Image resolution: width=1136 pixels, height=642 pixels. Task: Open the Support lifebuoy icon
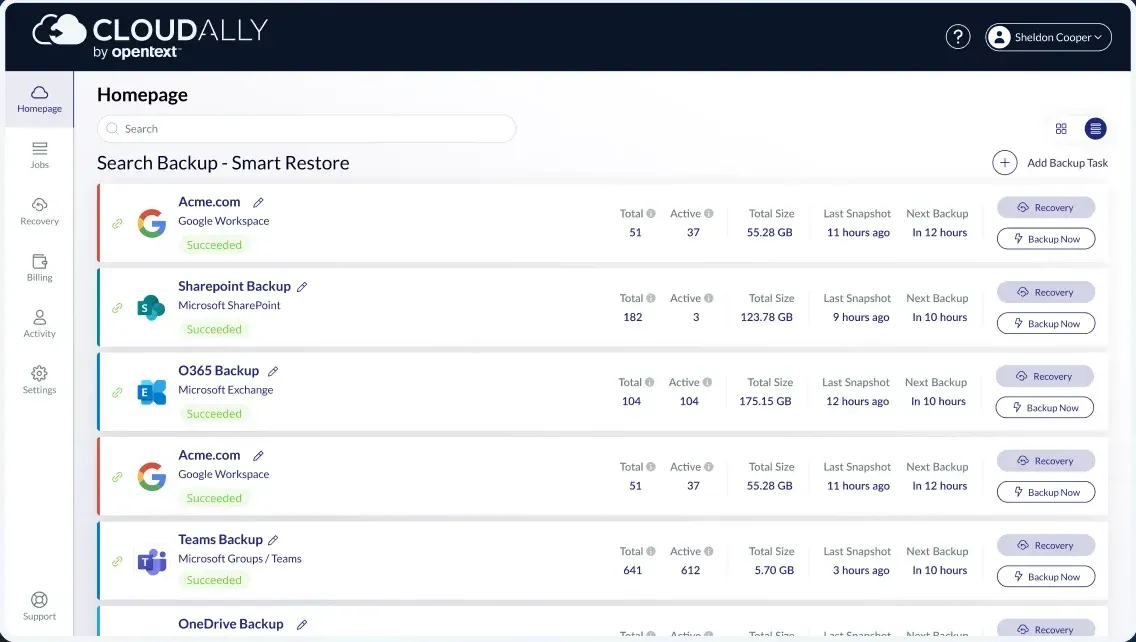pyautogui.click(x=39, y=599)
